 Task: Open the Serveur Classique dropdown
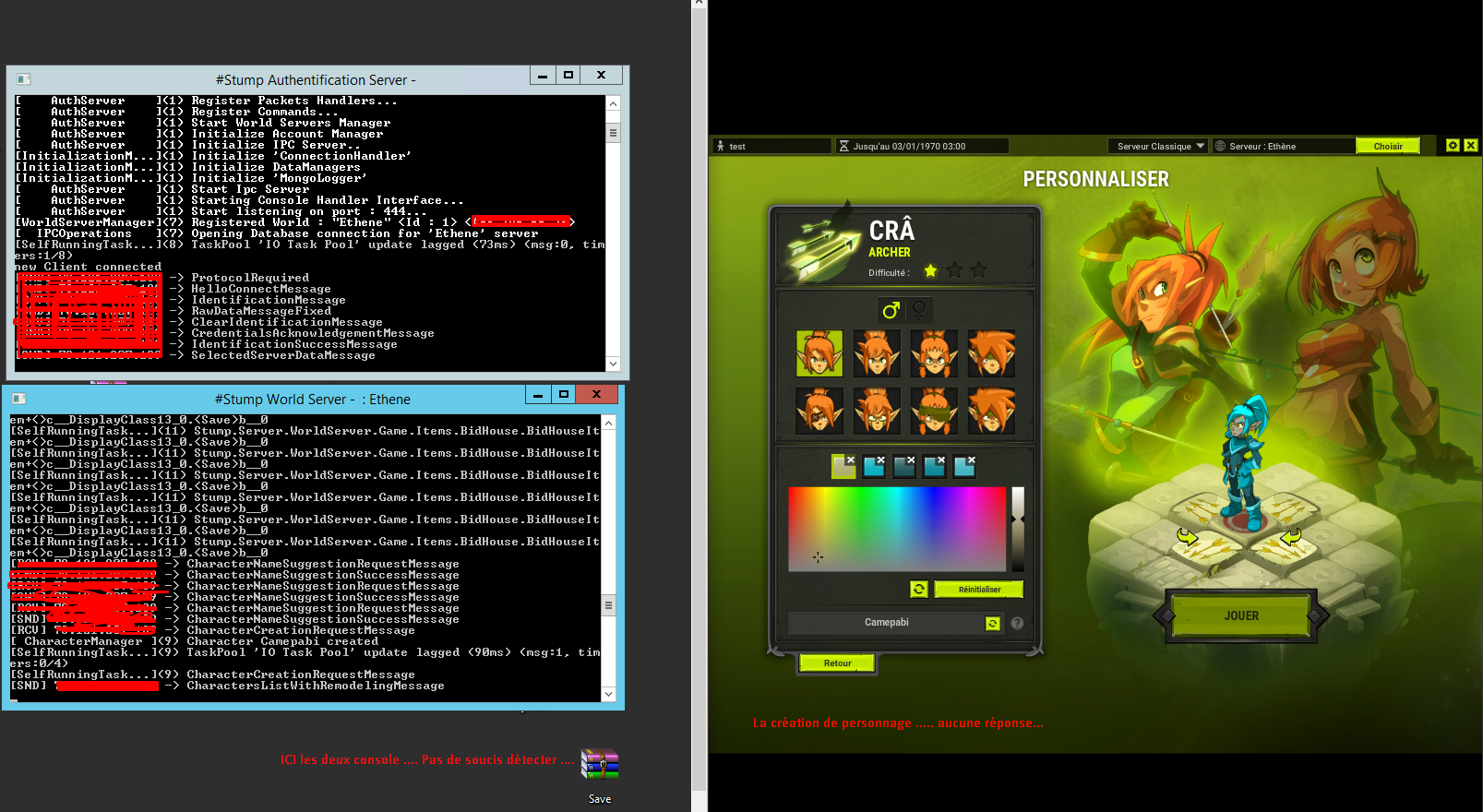click(1157, 146)
